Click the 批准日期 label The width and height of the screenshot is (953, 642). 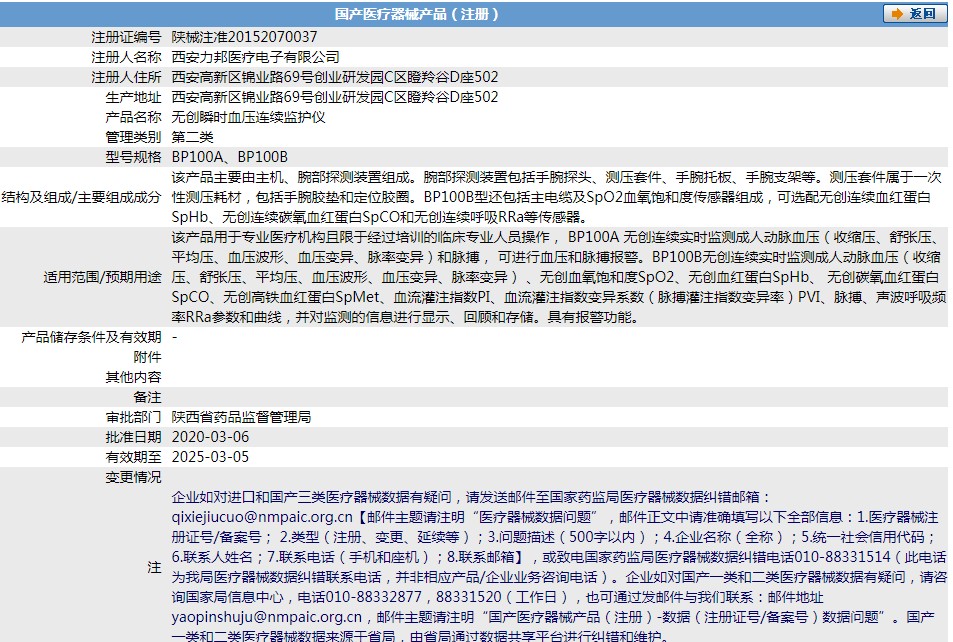(133, 437)
